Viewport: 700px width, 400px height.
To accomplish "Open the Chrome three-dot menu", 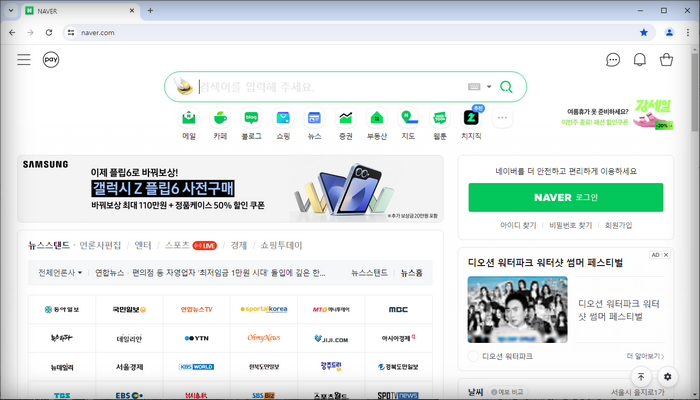I will click(688, 33).
